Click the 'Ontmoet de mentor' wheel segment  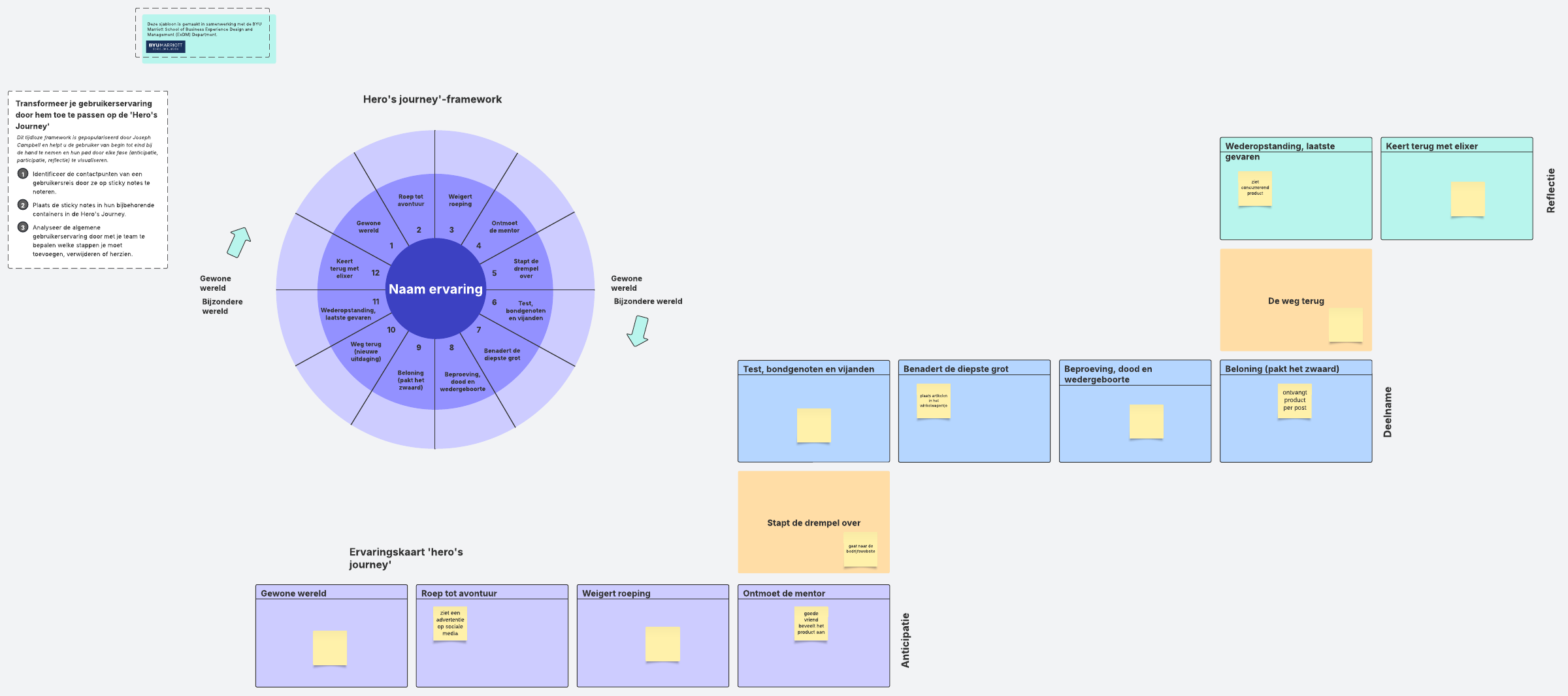point(504,227)
